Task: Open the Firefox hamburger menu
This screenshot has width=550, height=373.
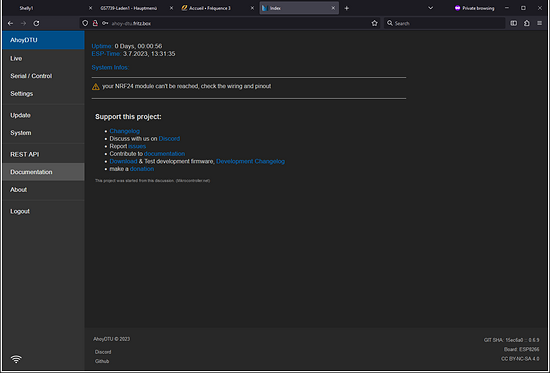Action: [539, 23]
